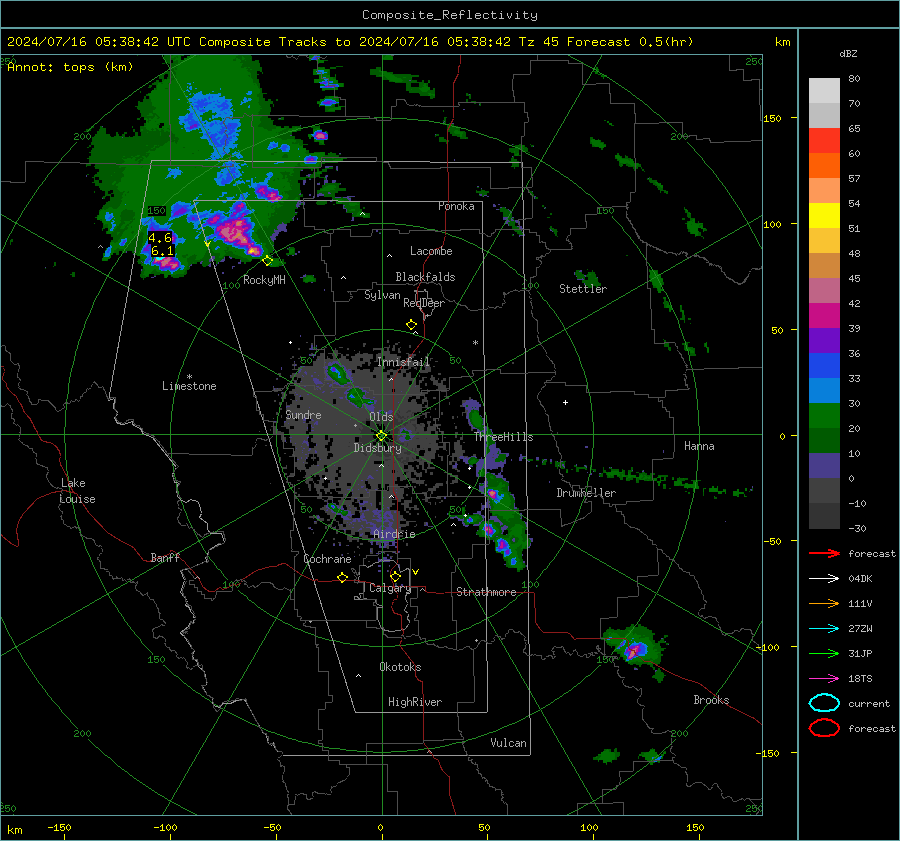Click the yellow diamond marker beside RockyMH

[x=267, y=261]
